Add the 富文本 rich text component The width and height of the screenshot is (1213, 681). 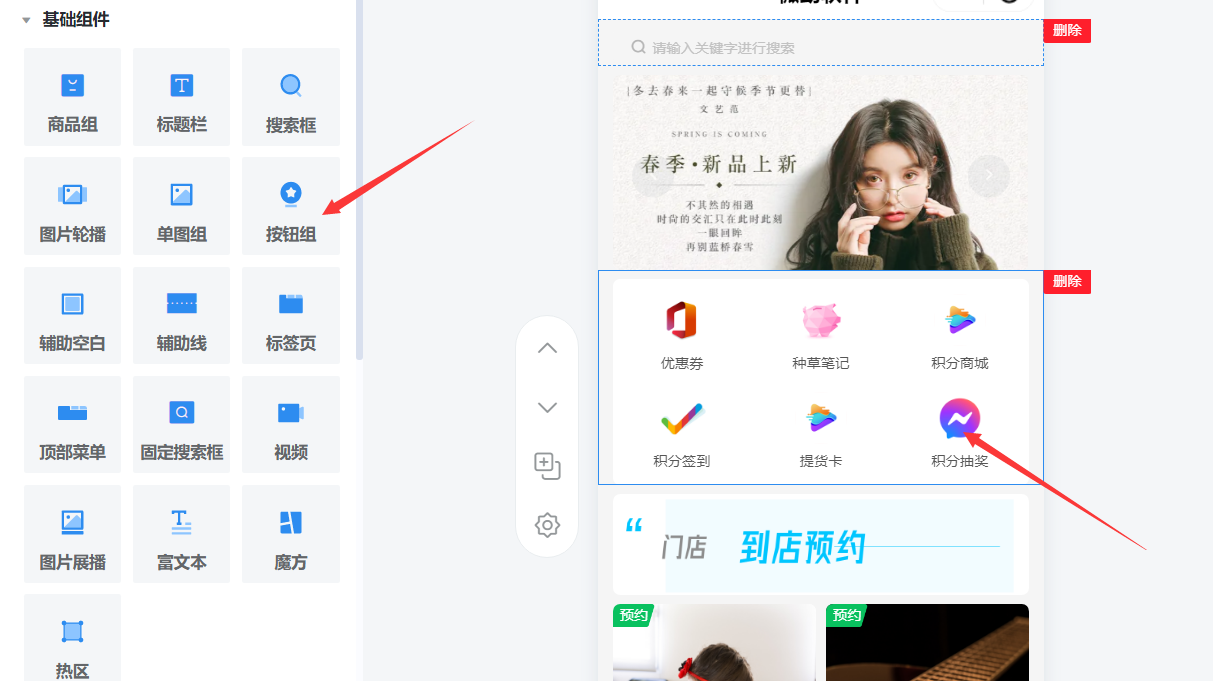click(x=181, y=534)
